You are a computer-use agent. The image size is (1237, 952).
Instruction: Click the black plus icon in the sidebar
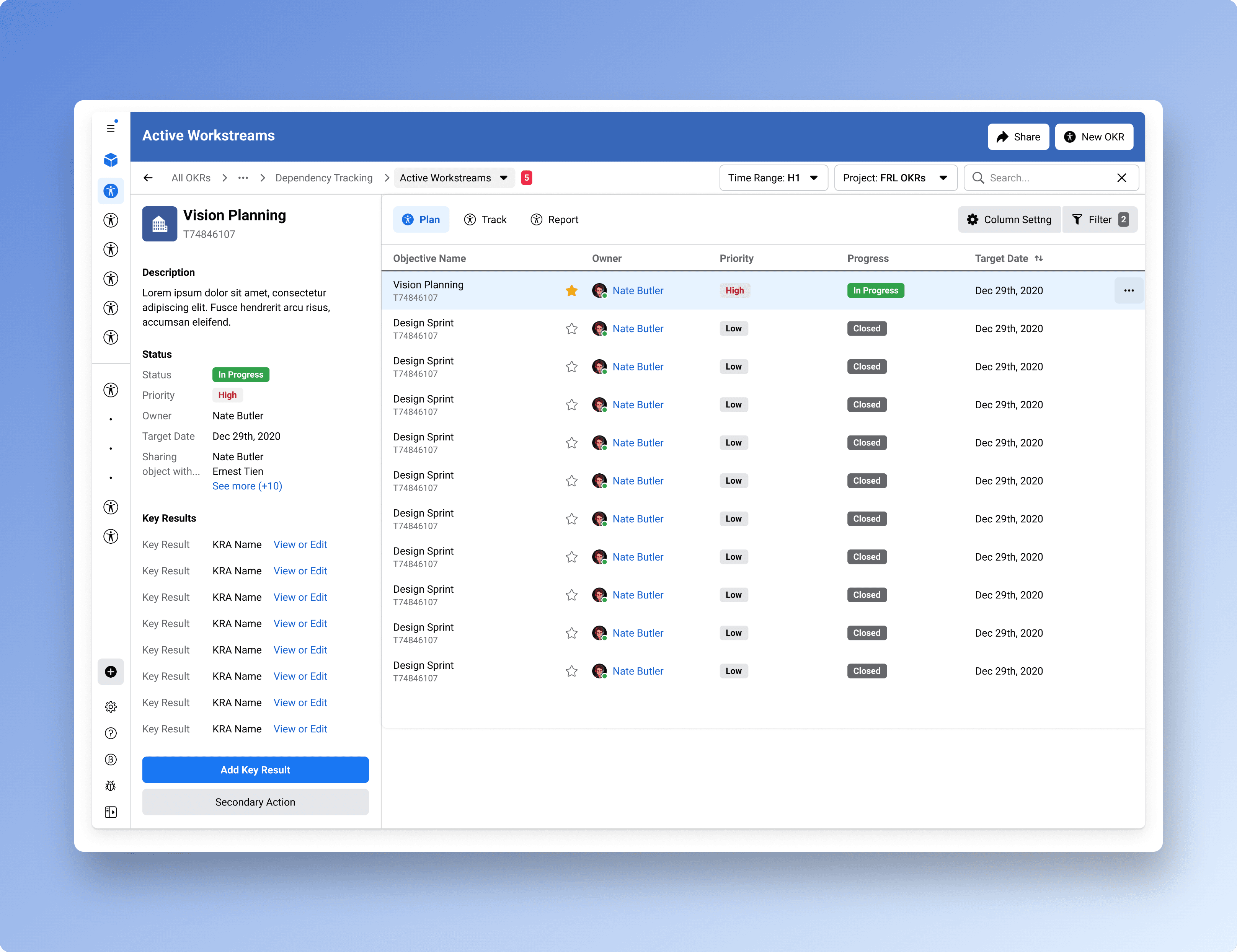click(111, 672)
